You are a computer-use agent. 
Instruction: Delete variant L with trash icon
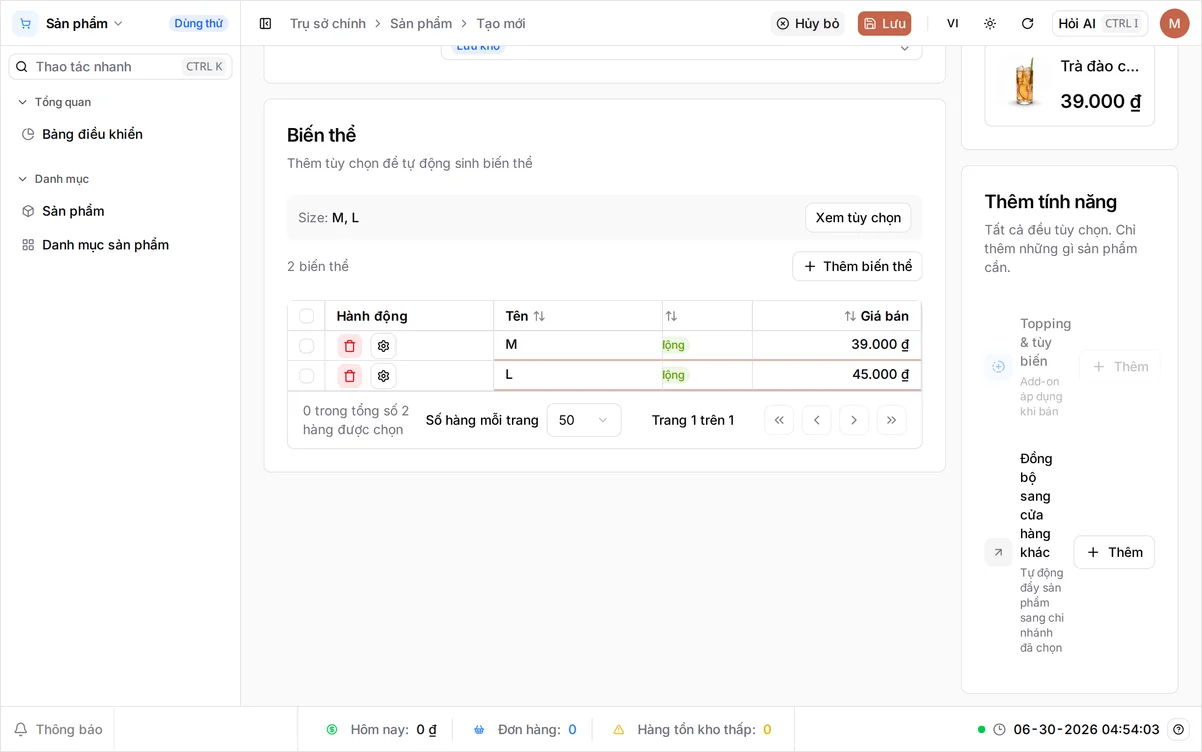coord(350,376)
